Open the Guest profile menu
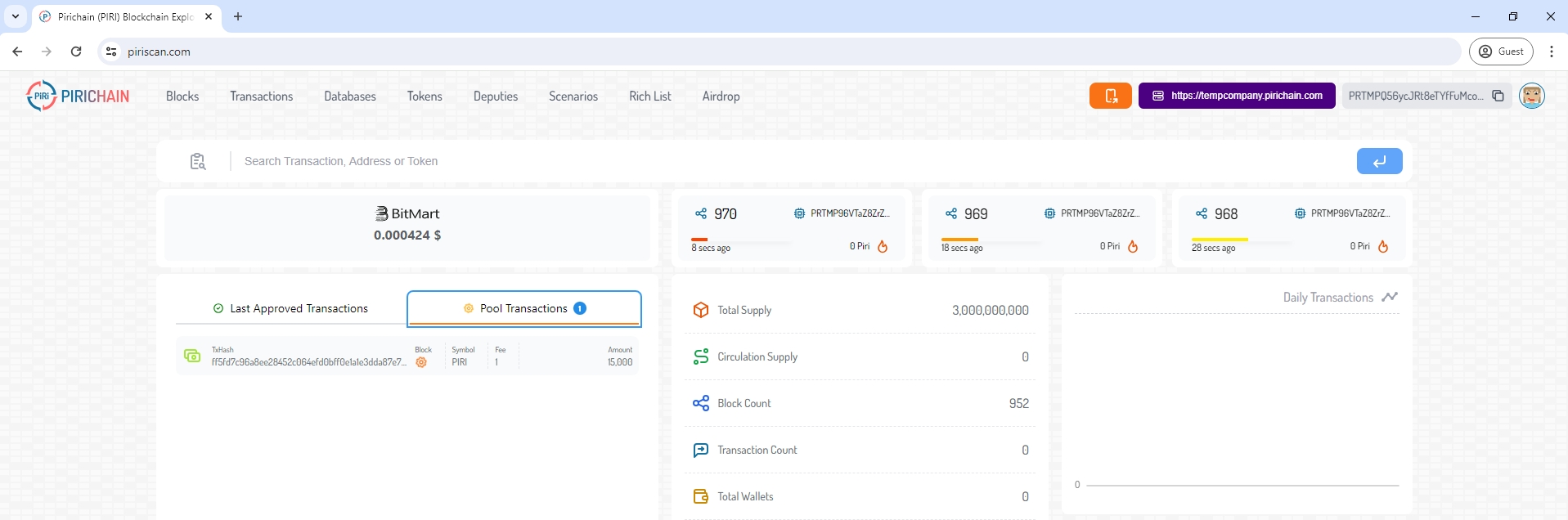 point(1501,52)
